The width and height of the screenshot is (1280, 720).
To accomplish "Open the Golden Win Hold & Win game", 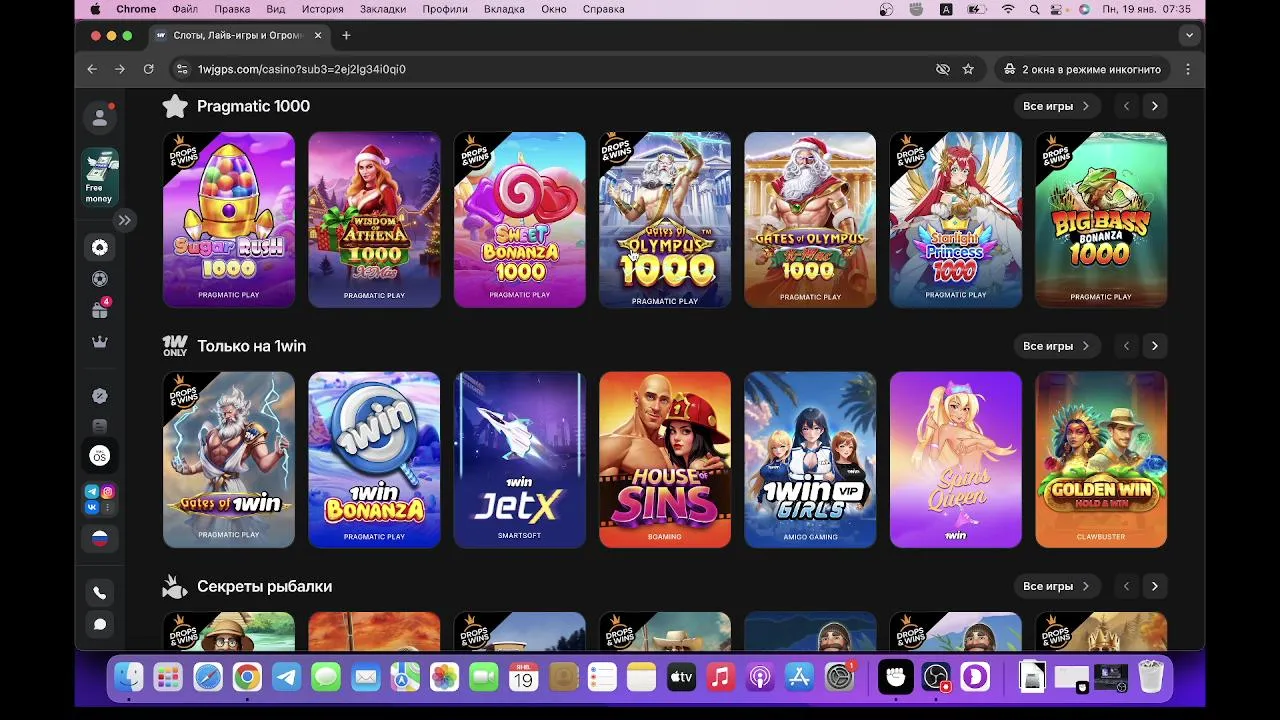I will coord(1101,460).
